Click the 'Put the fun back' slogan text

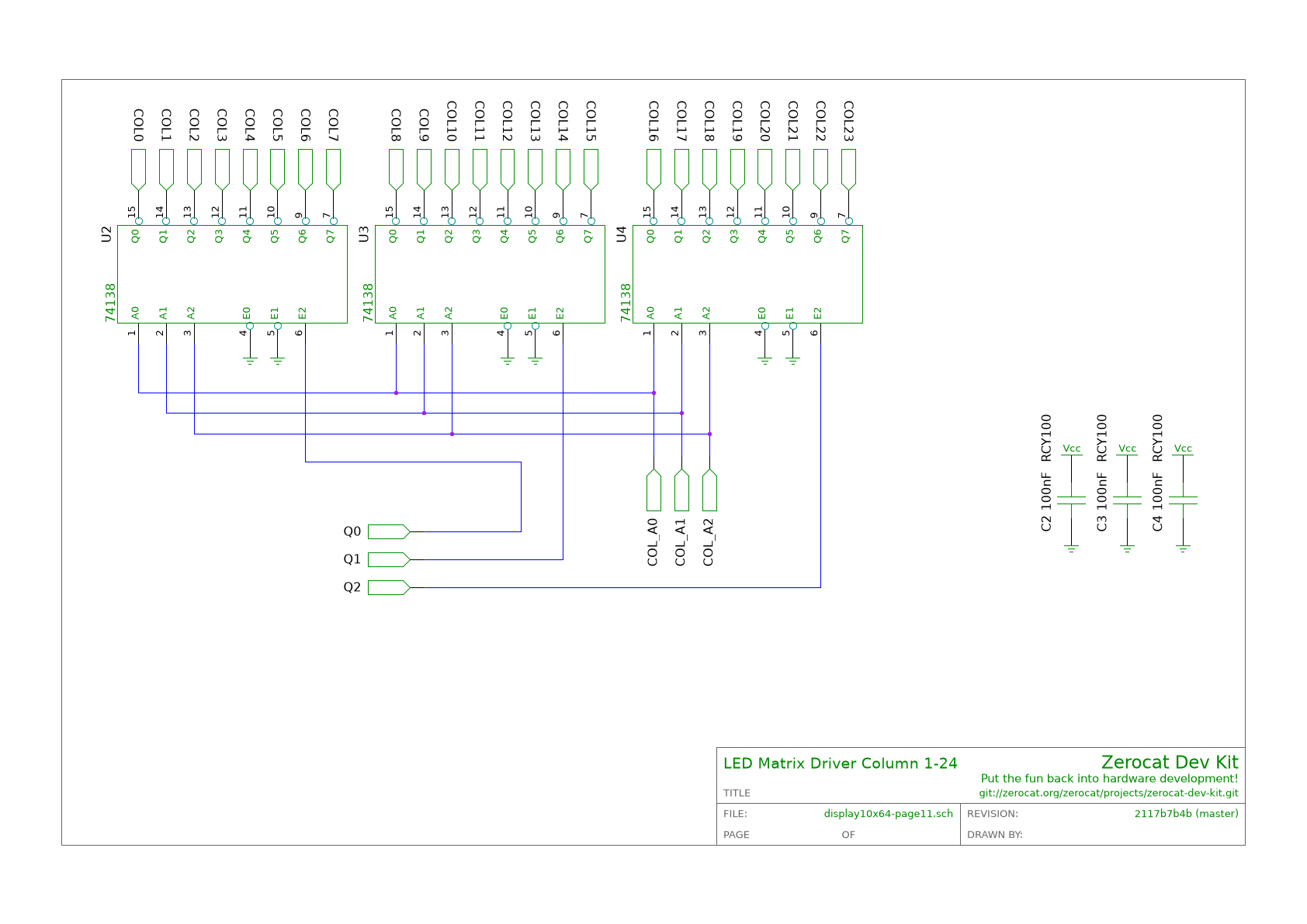pos(1109,778)
